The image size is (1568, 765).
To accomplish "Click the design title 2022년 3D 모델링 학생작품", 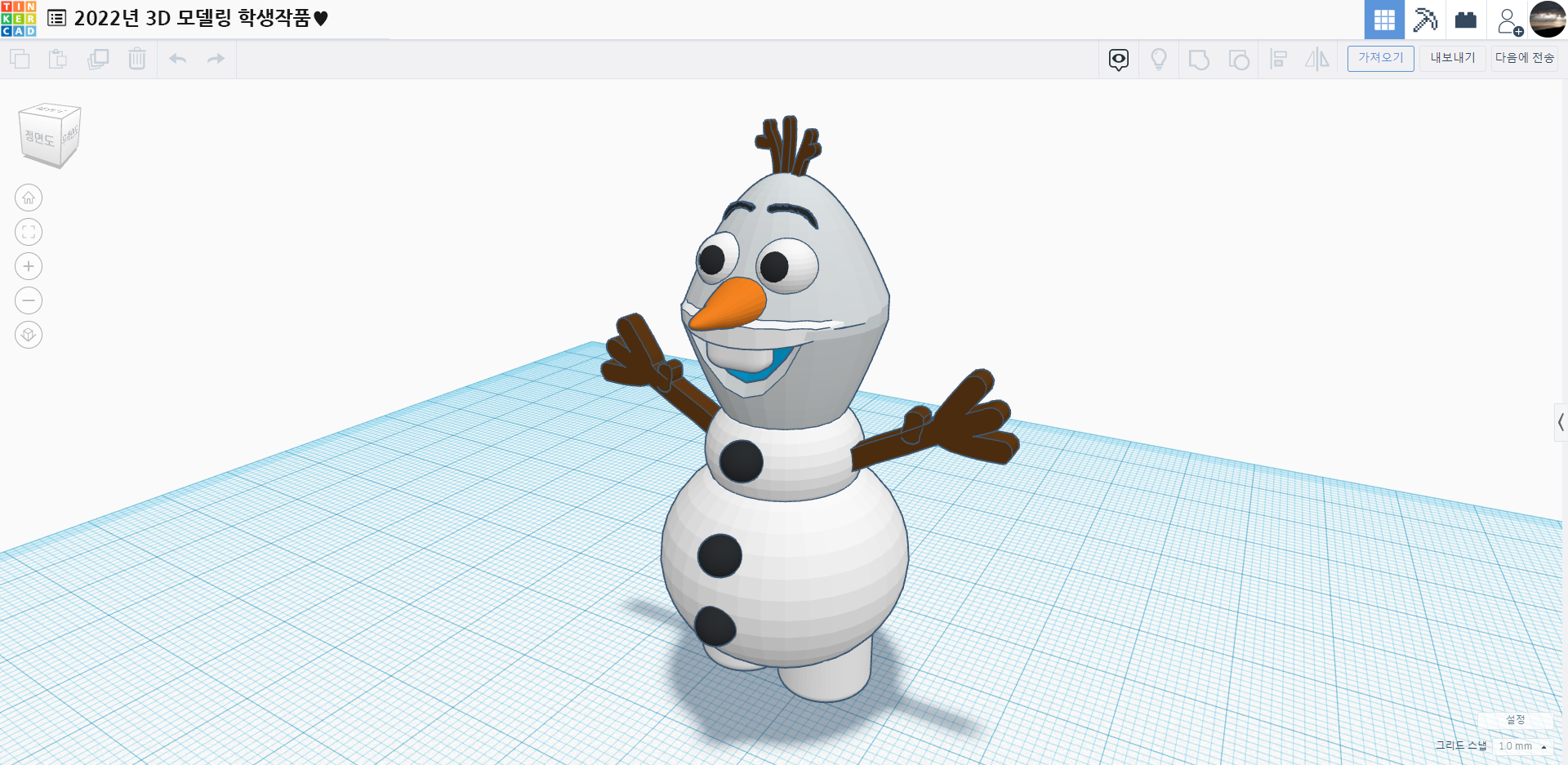I will tap(201, 18).
